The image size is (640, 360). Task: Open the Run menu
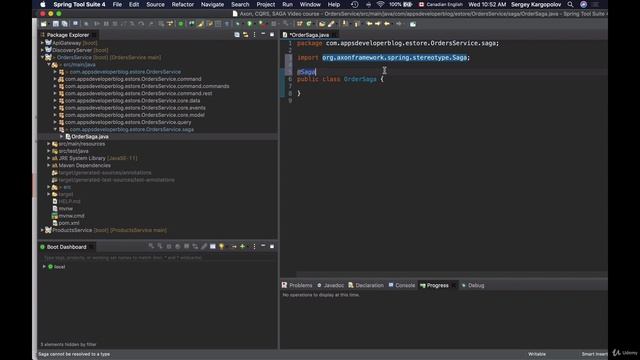click(287, 4)
